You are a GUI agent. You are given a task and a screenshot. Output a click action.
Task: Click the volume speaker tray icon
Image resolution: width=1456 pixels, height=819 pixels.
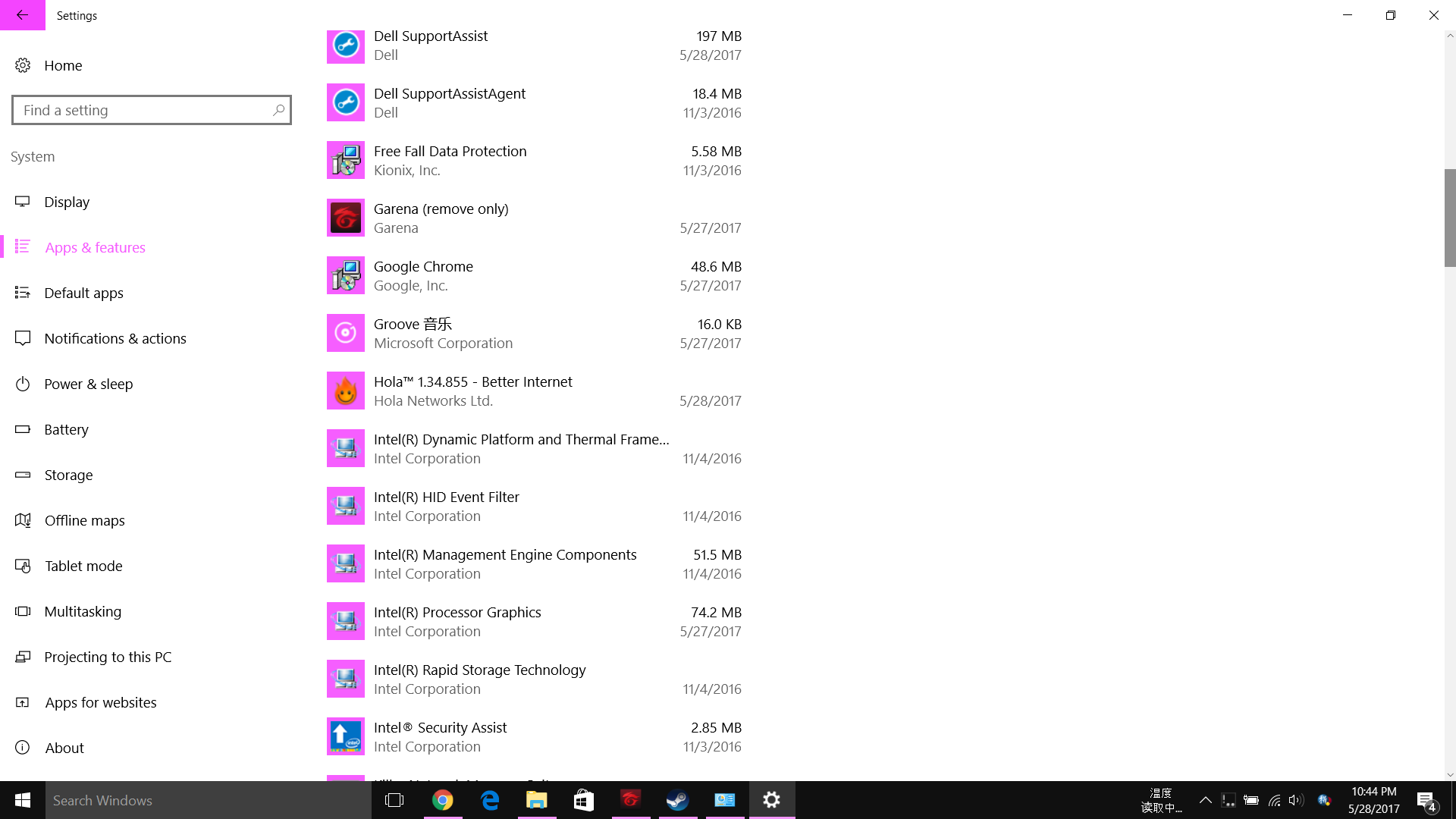[x=1296, y=800]
